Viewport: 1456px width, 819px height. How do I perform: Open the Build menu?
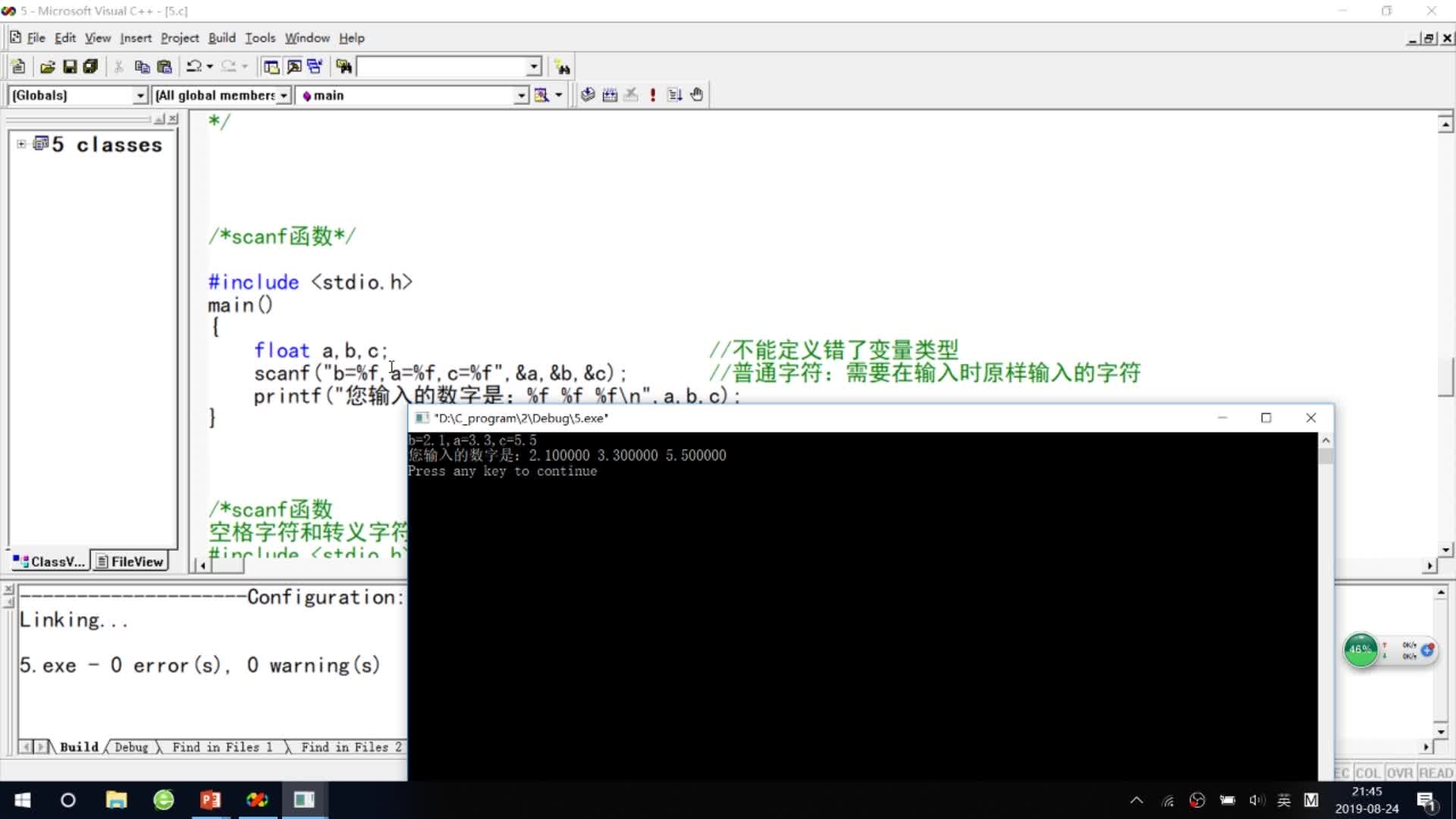coord(221,38)
